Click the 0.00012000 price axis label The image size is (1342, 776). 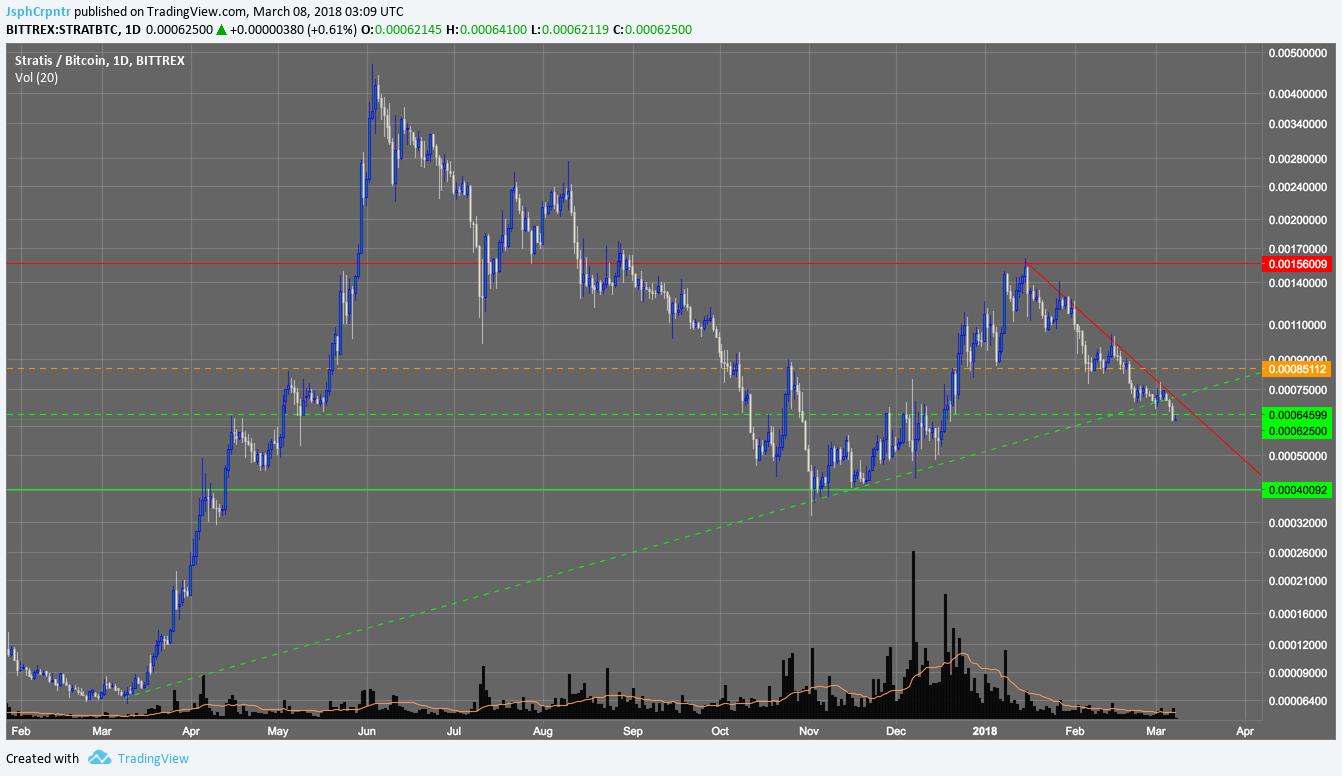(x=1299, y=646)
